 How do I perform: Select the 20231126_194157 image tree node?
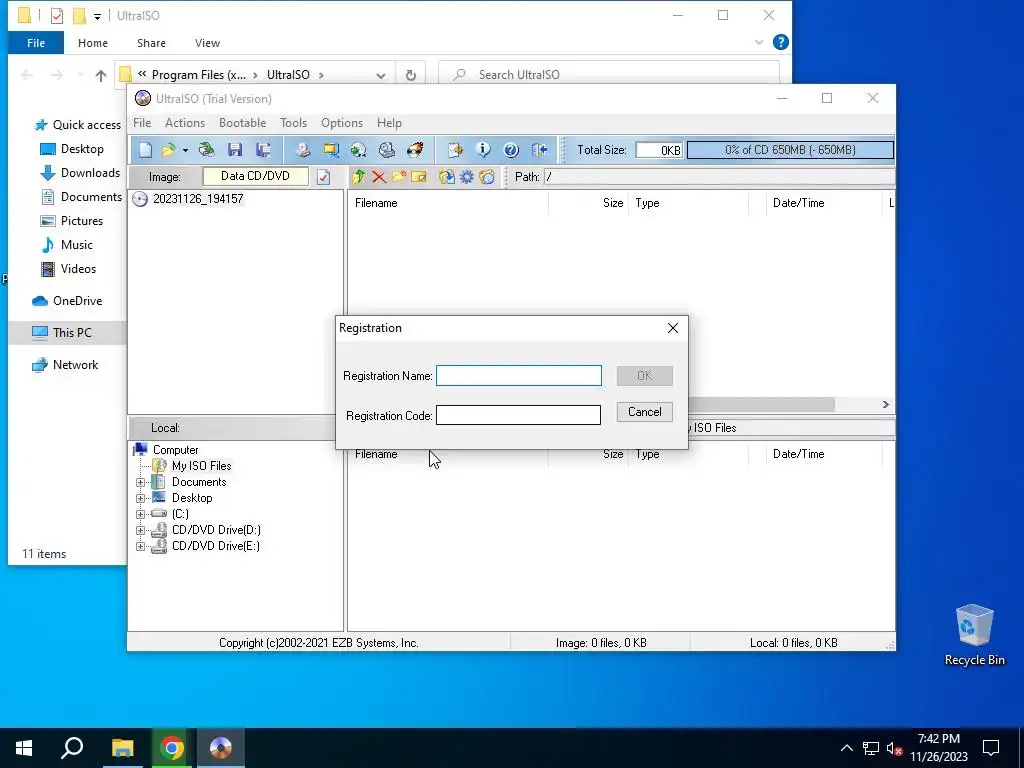point(198,199)
